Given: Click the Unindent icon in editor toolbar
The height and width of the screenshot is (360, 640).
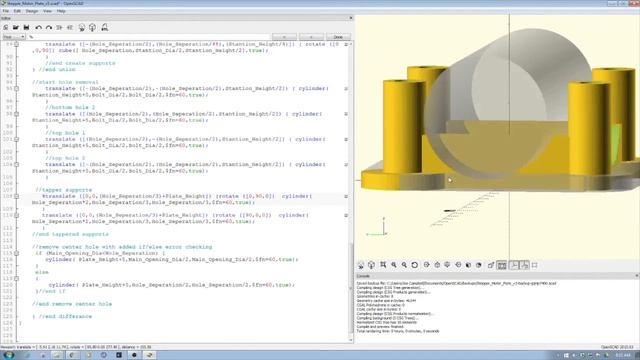Looking at the screenshot, I should tap(59, 27).
